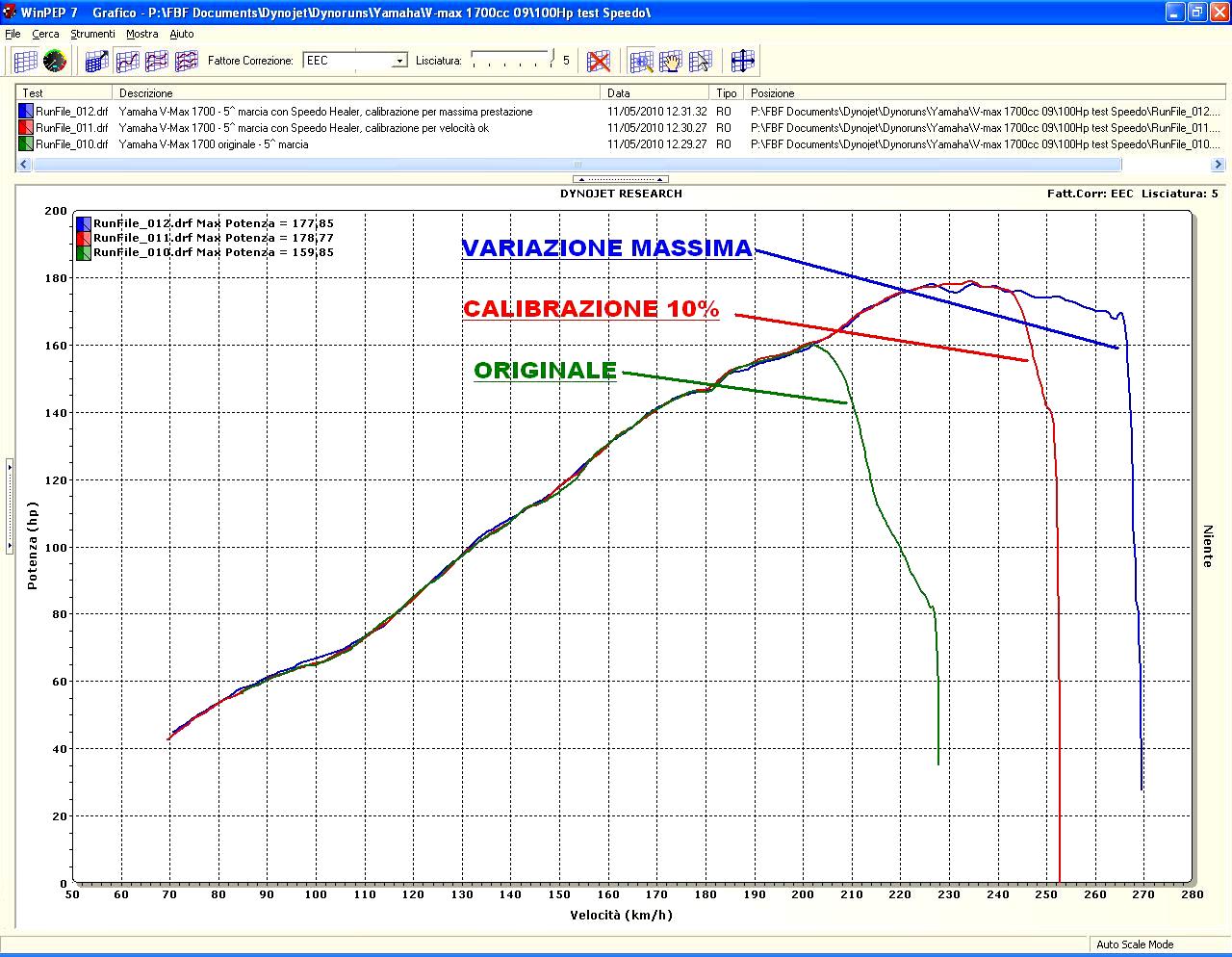Click run list scrollbar left arrow

pyautogui.click(x=25, y=165)
